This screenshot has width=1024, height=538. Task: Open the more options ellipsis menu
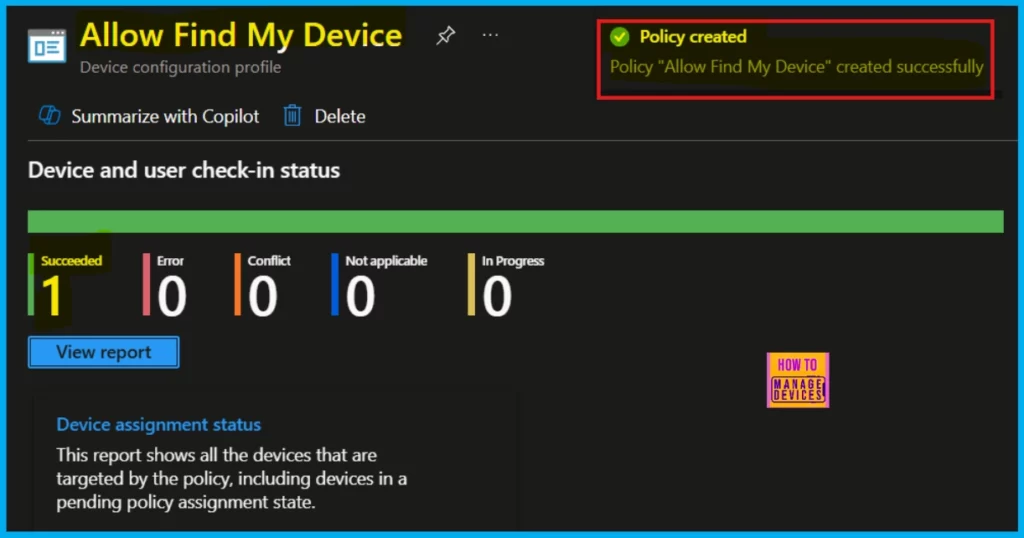pos(490,35)
